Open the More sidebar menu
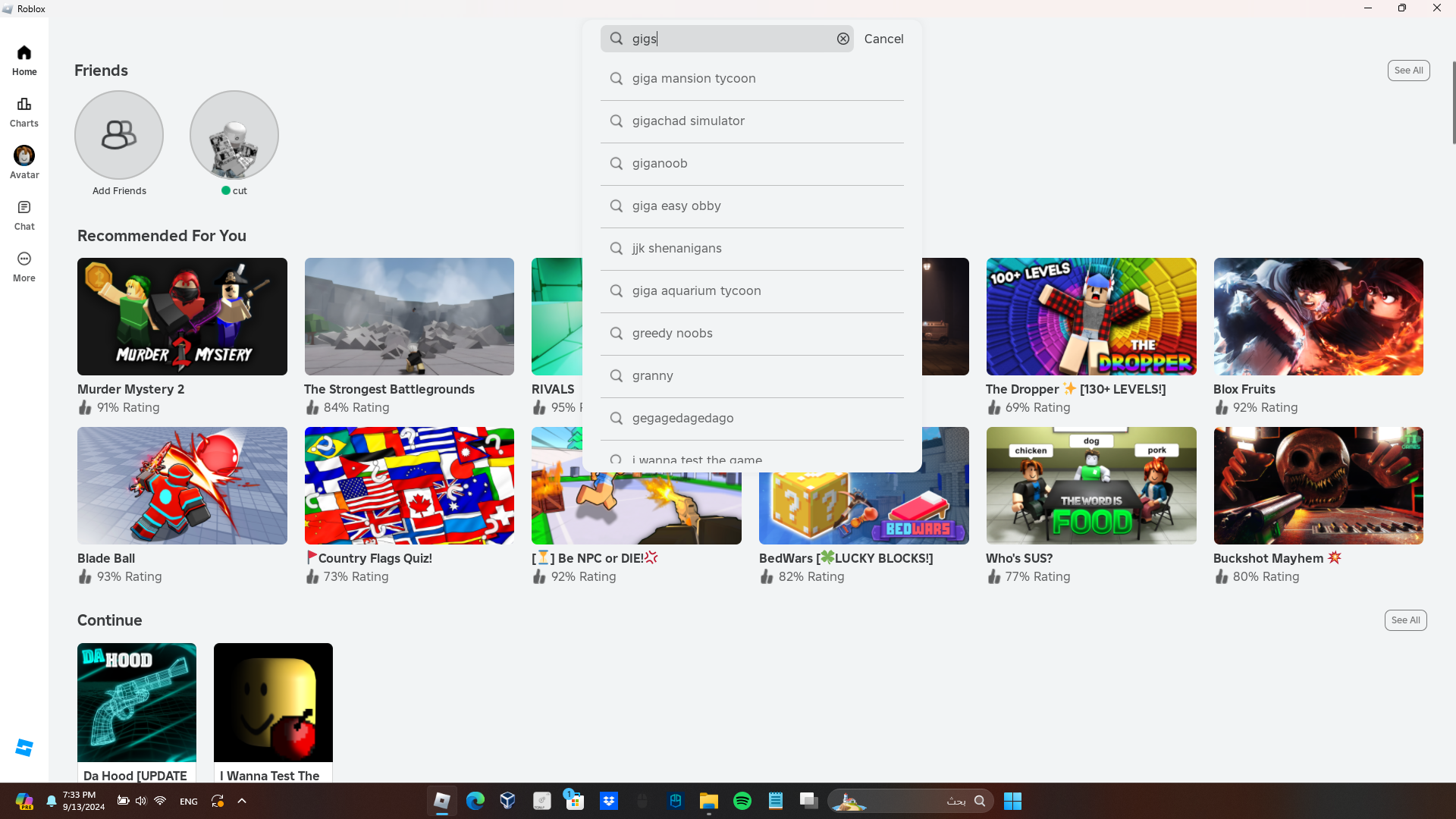 coord(24,266)
